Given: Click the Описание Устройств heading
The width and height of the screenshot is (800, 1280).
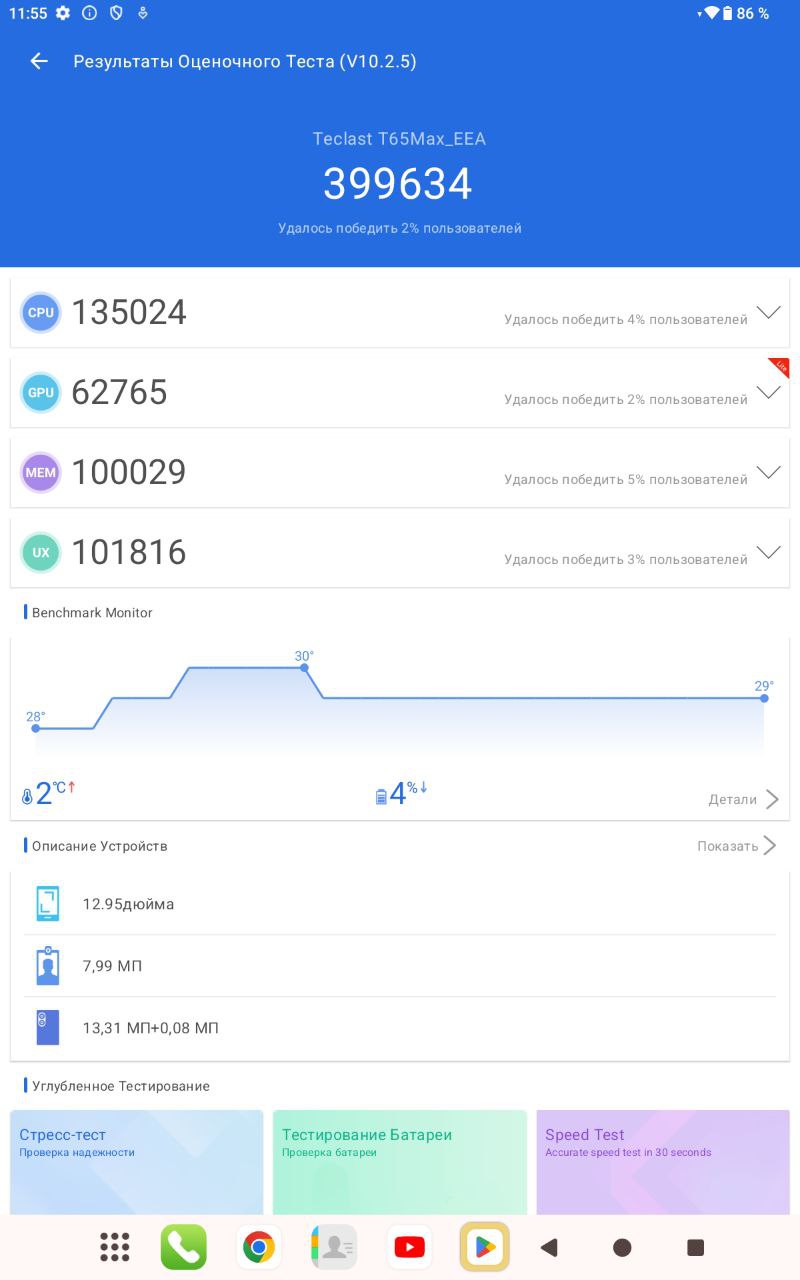Looking at the screenshot, I should (x=100, y=846).
